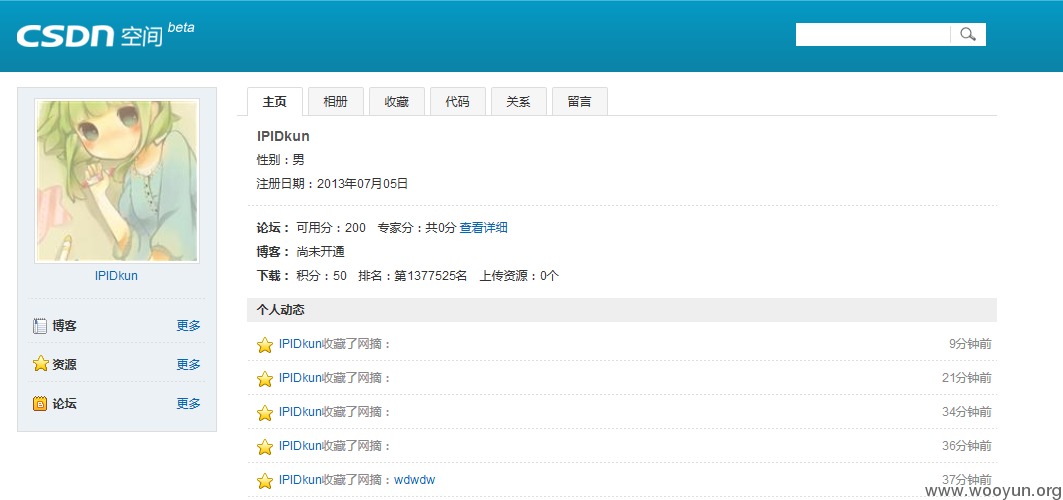Click IPIDkun link in the 34分钟前 entry
This screenshot has height=500, width=1063.
(x=300, y=411)
